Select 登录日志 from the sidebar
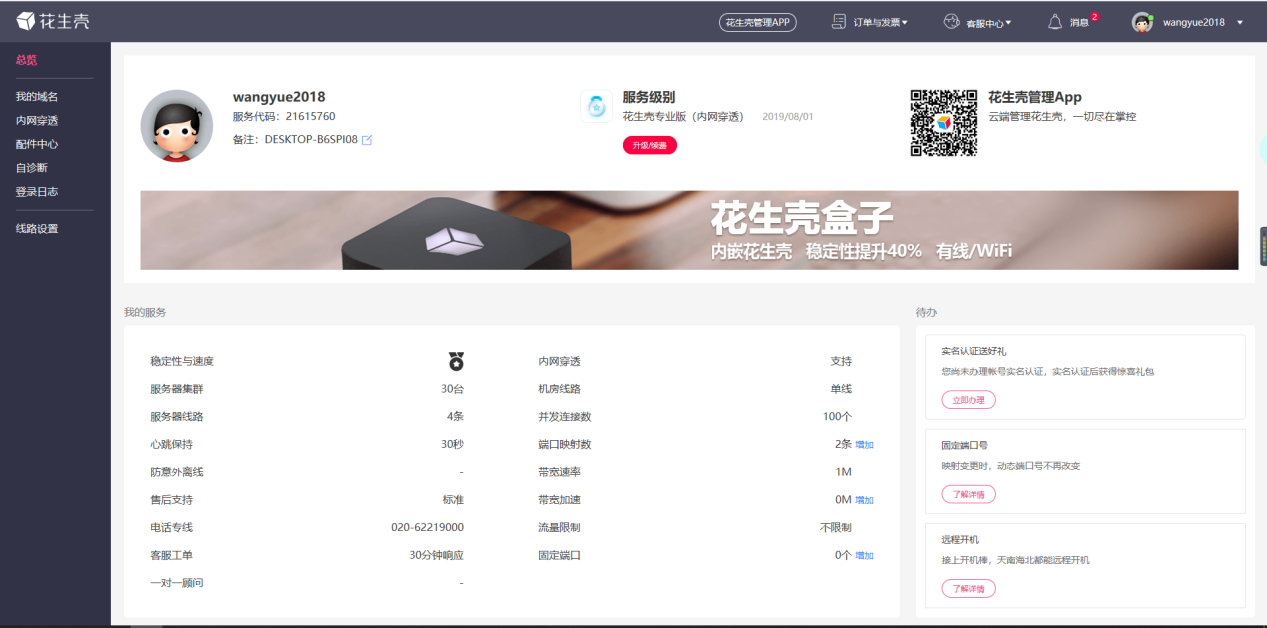 (x=37, y=191)
